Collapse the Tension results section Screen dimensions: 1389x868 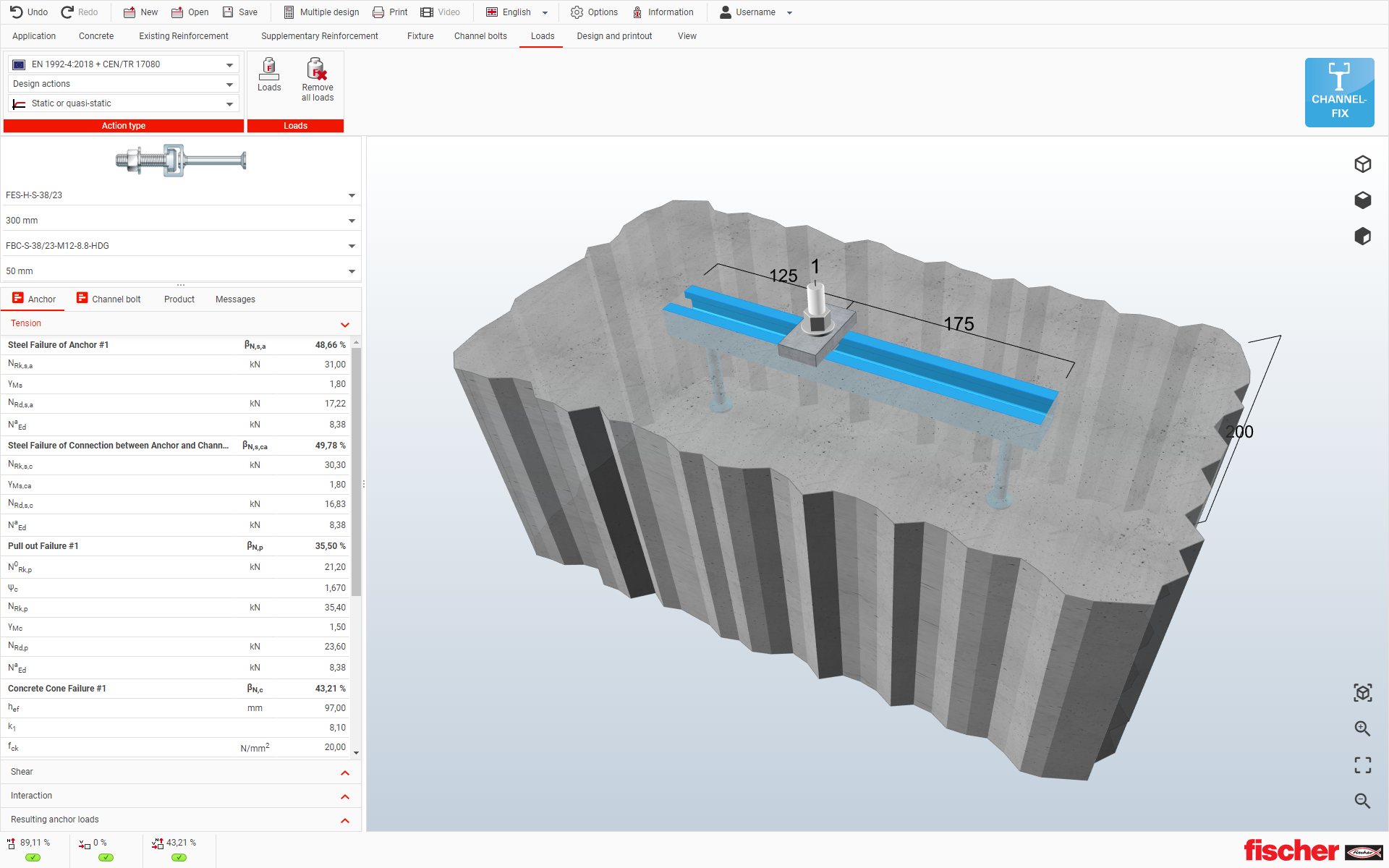click(345, 325)
